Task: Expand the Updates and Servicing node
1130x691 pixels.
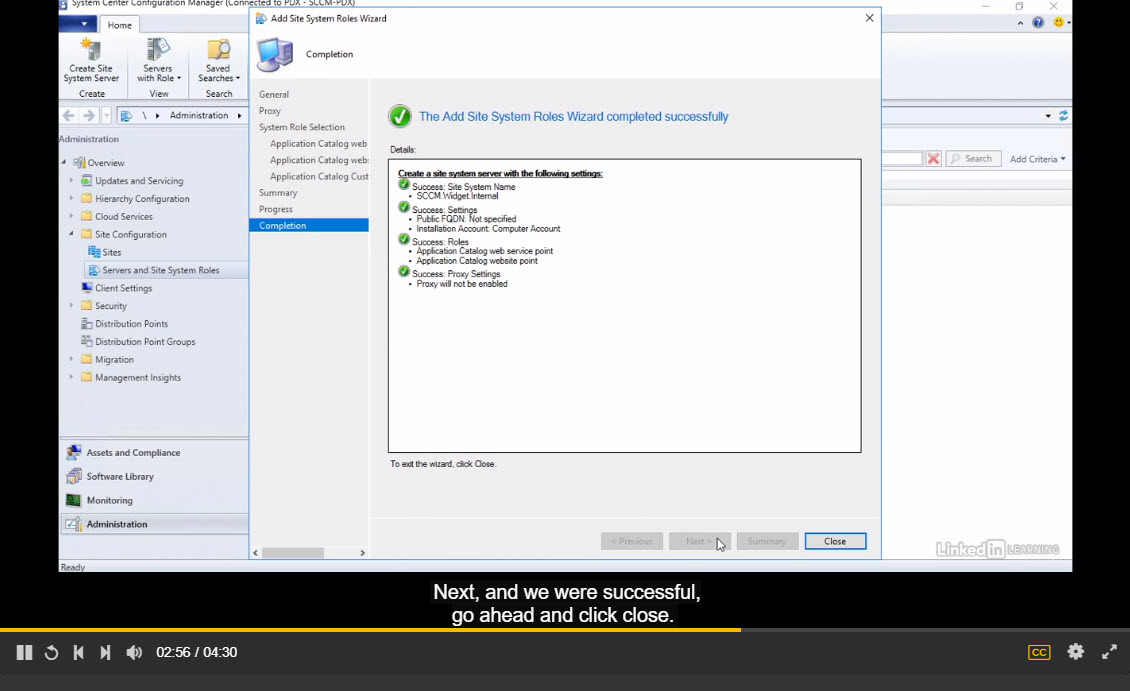Action: 71,180
